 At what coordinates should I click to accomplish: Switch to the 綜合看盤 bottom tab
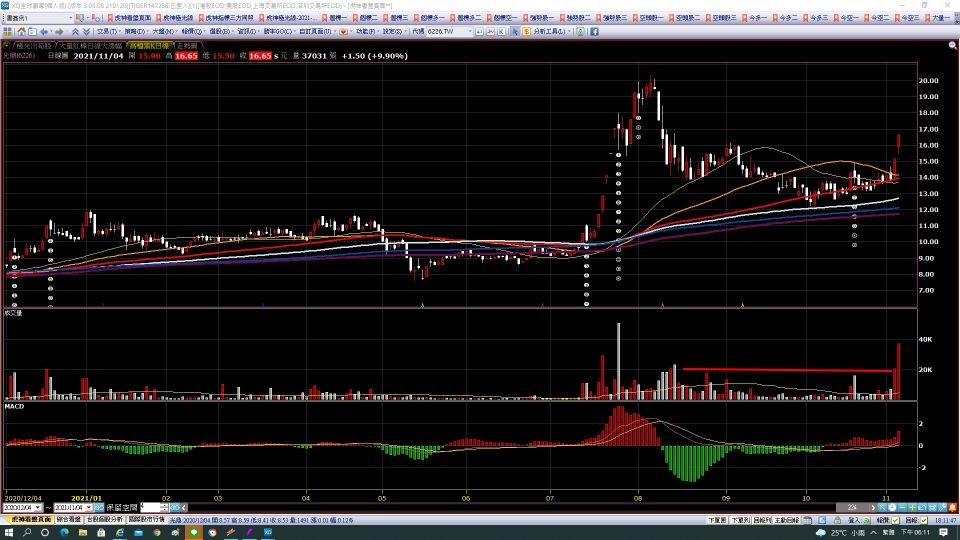click(x=69, y=520)
